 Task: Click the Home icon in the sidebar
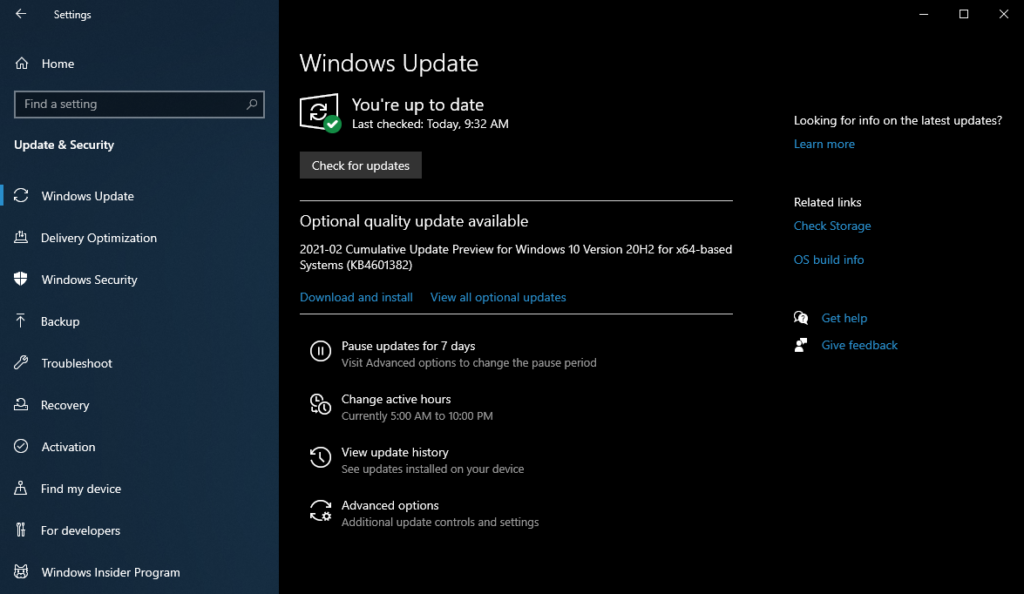pos(20,63)
